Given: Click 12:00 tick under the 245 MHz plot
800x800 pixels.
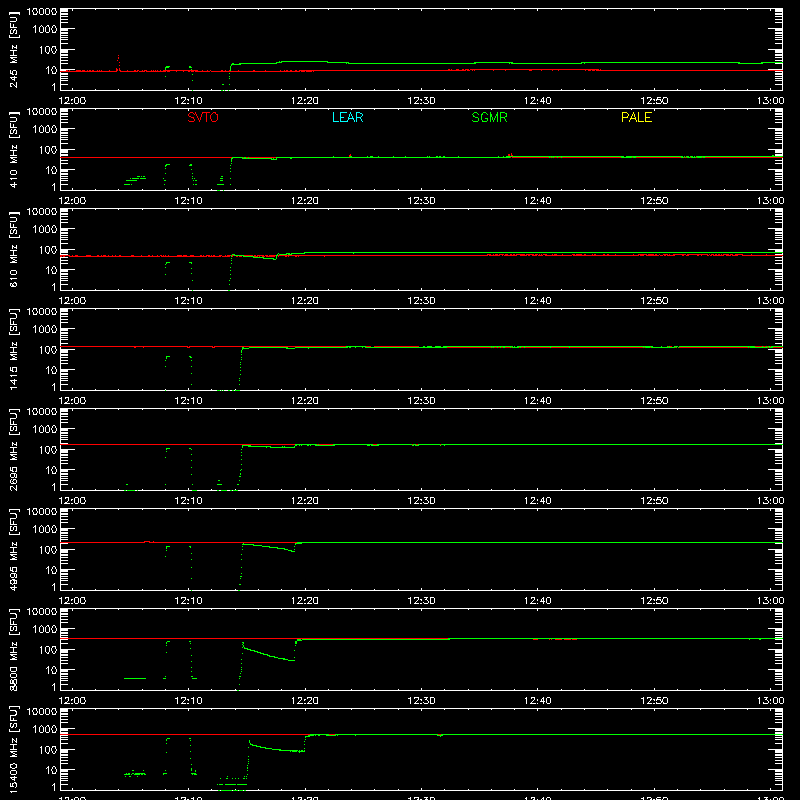Looking at the screenshot, I should [72, 101].
